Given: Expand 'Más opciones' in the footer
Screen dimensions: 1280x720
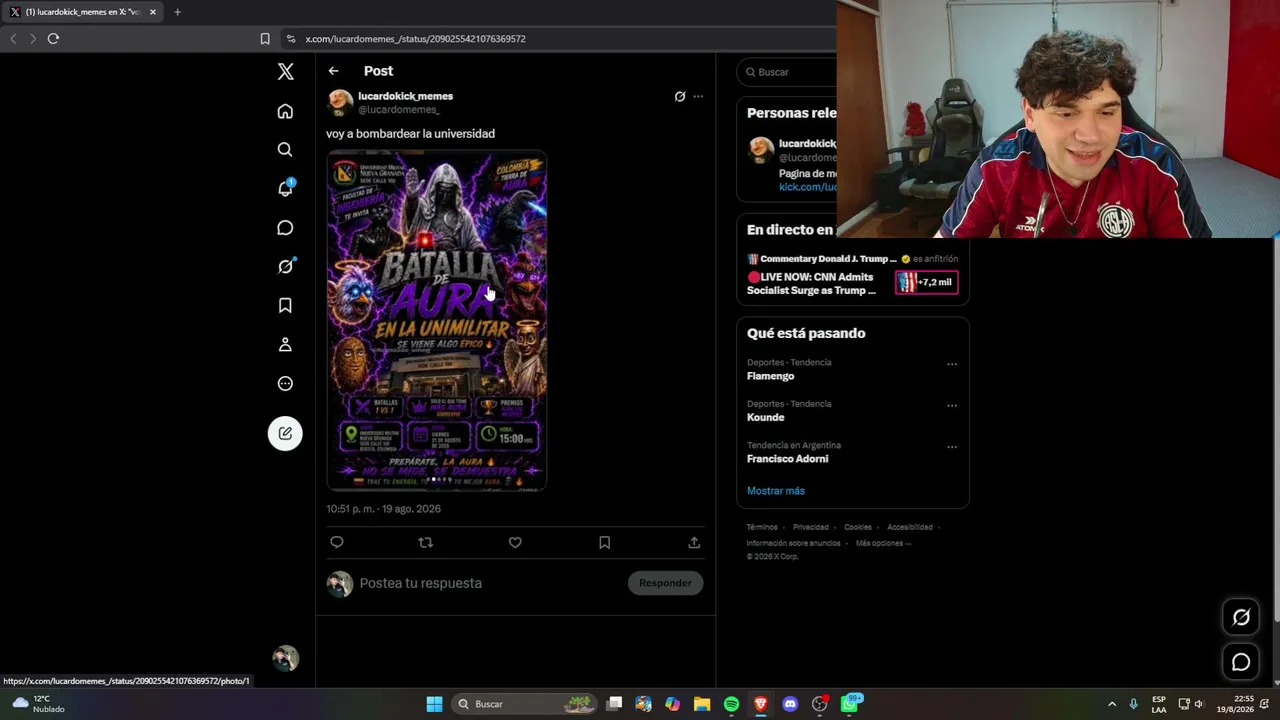Looking at the screenshot, I should tap(883, 543).
